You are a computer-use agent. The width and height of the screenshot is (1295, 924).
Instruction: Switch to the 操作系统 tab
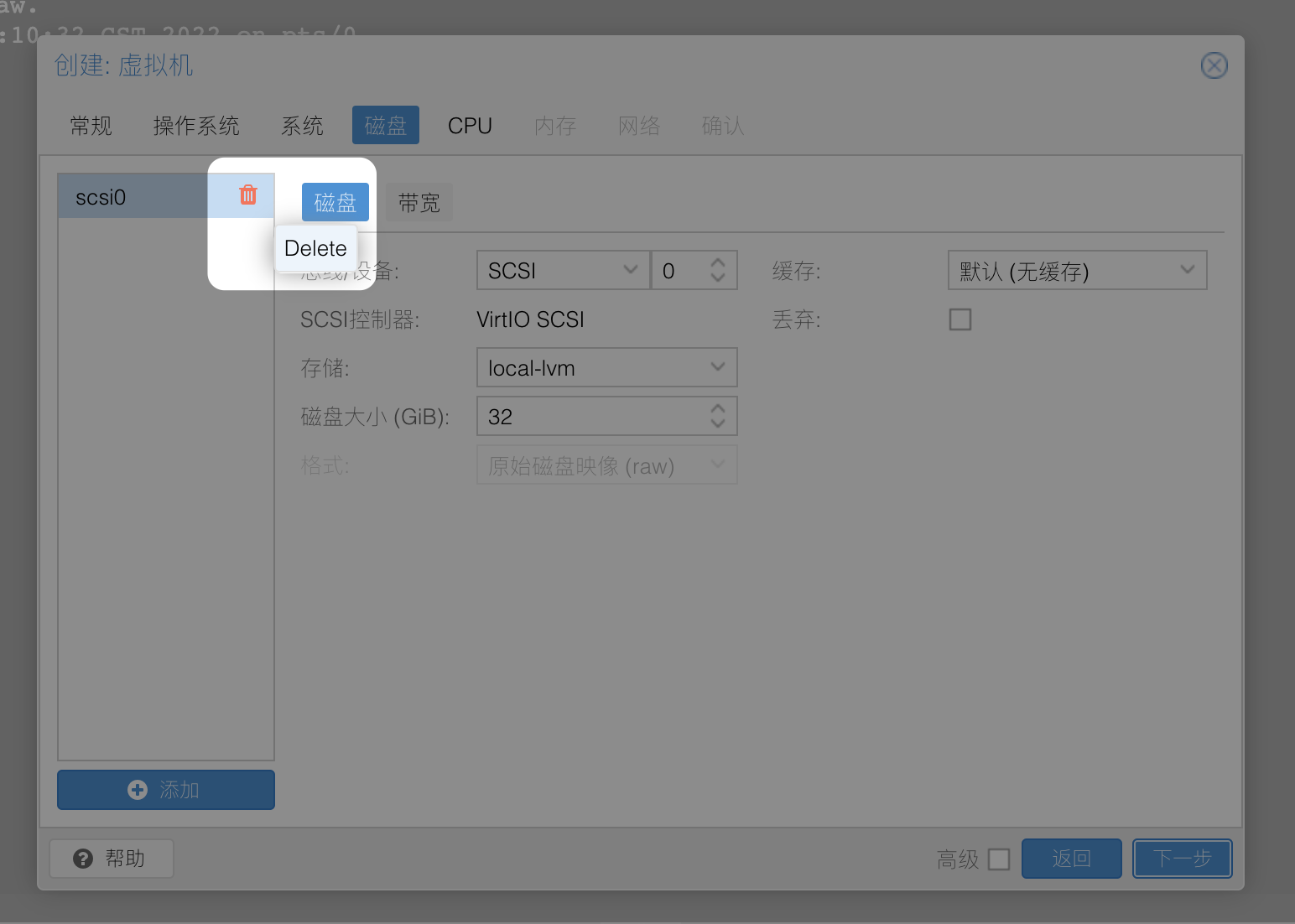coord(196,126)
